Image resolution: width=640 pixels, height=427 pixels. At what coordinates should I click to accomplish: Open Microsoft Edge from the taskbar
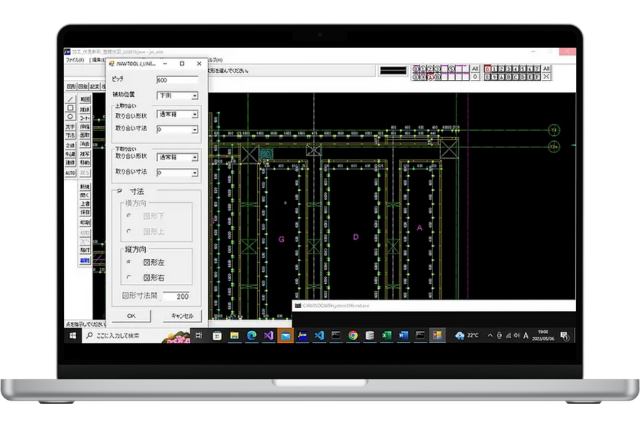[x=250, y=335]
